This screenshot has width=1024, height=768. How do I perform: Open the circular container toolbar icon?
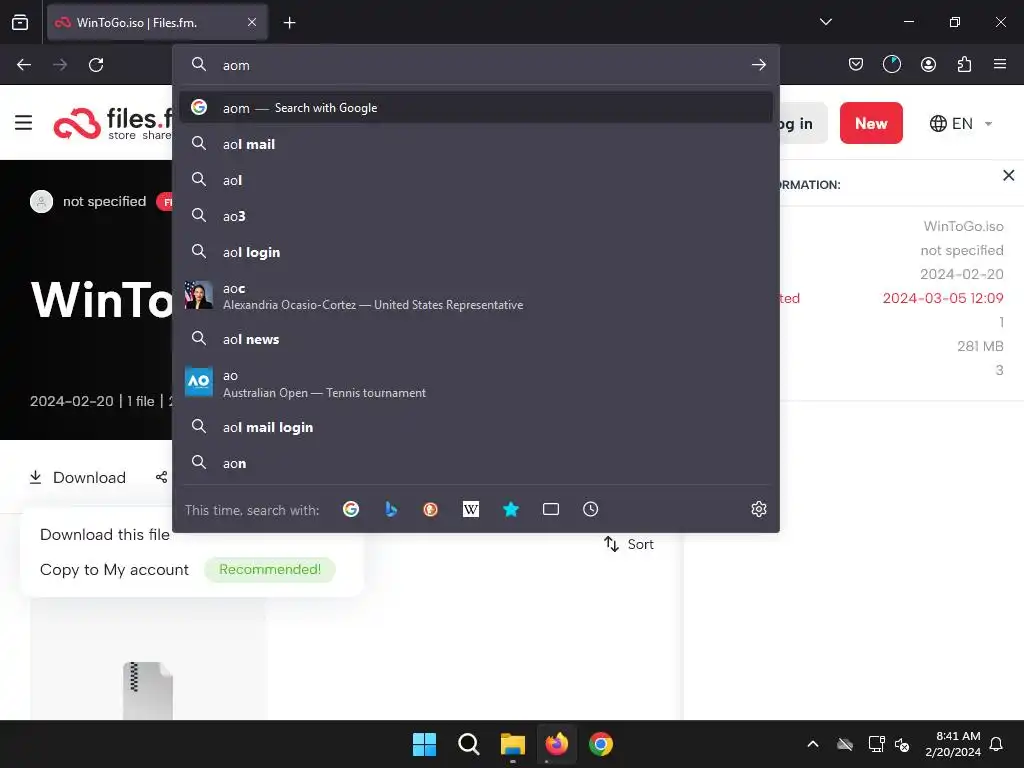891,64
